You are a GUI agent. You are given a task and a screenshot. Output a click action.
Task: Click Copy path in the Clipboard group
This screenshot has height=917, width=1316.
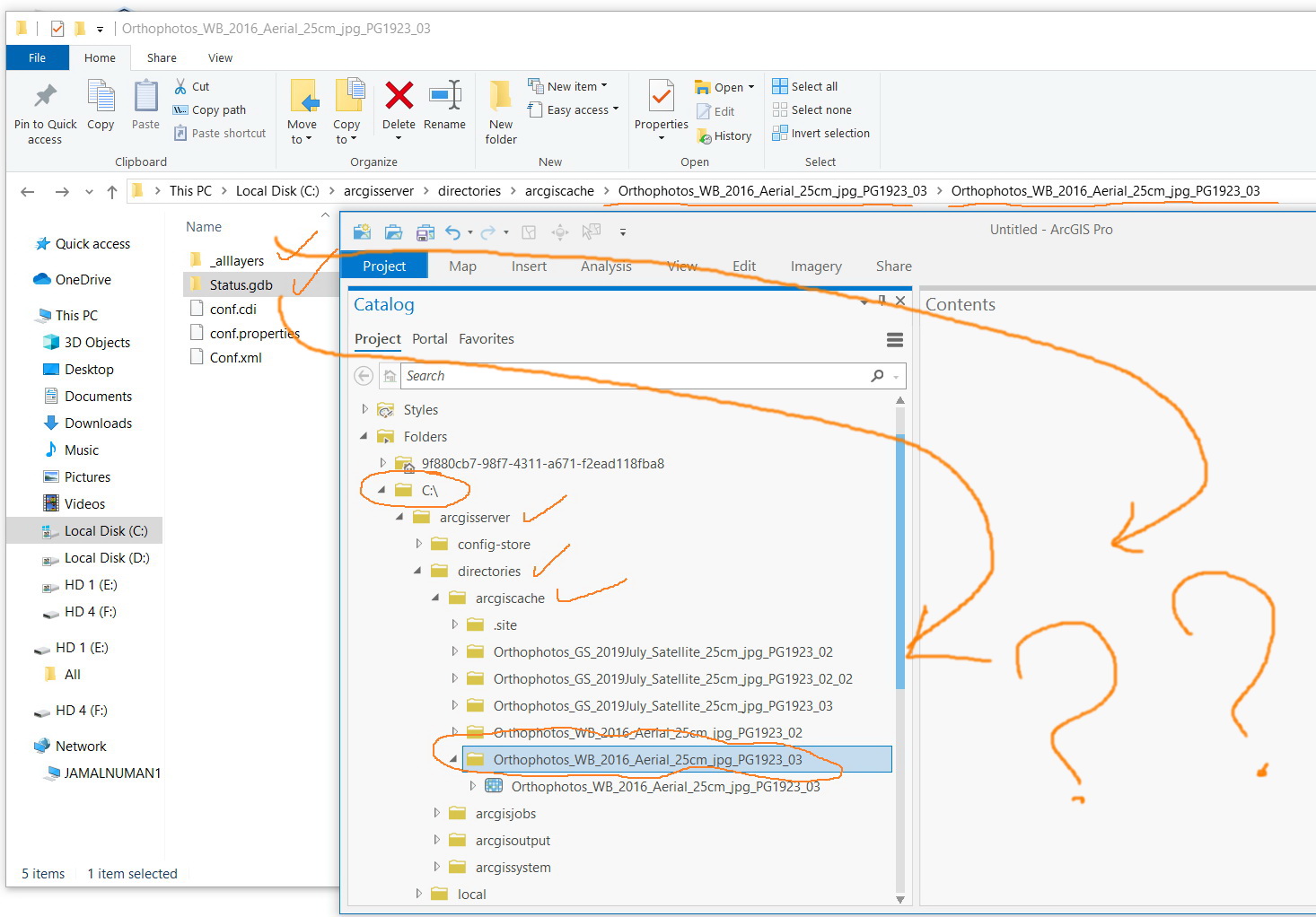point(209,109)
